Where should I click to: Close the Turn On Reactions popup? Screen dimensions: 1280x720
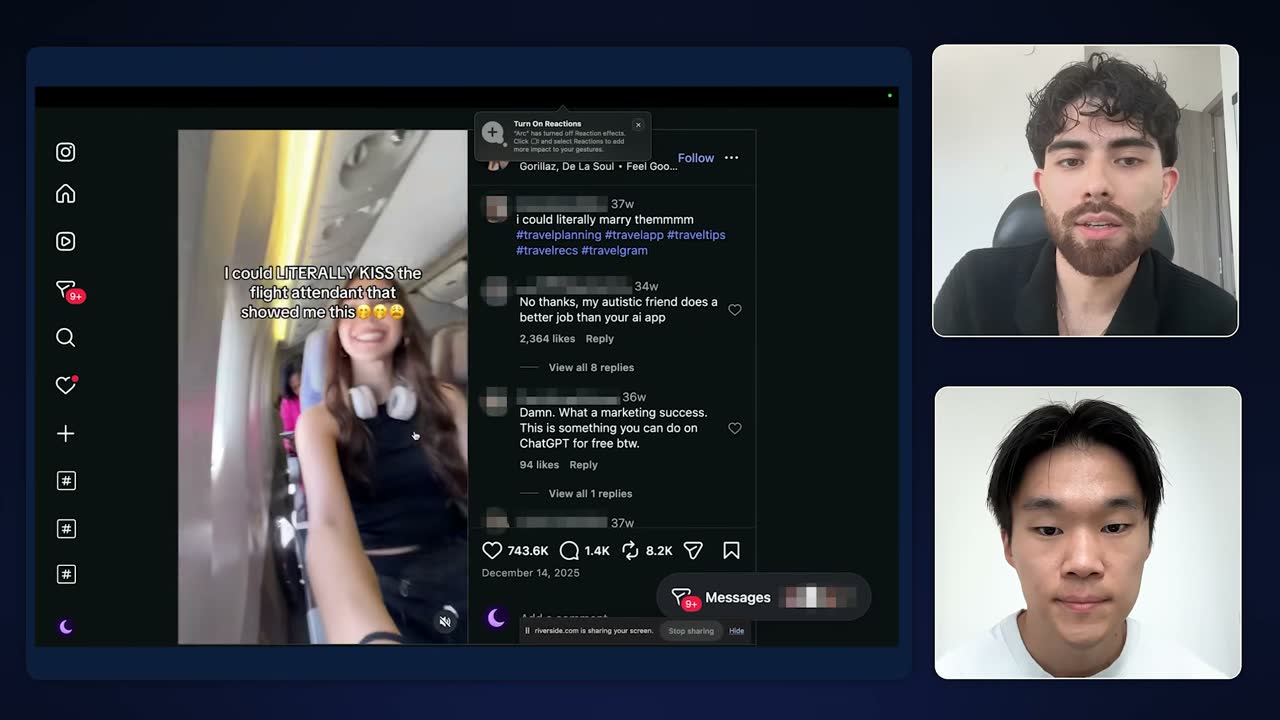point(638,125)
